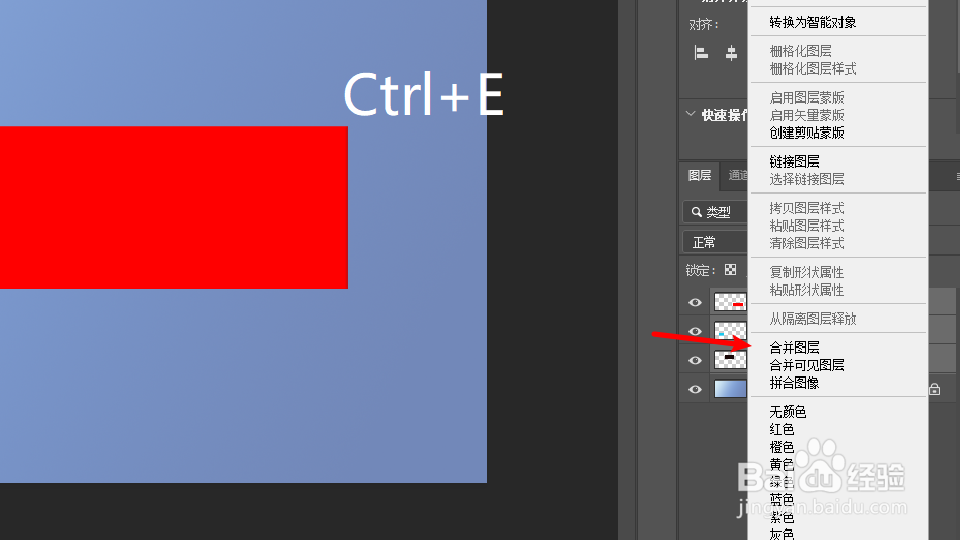Choose 拼合图像 to flatten image
The height and width of the screenshot is (540, 960).
click(794, 383)
